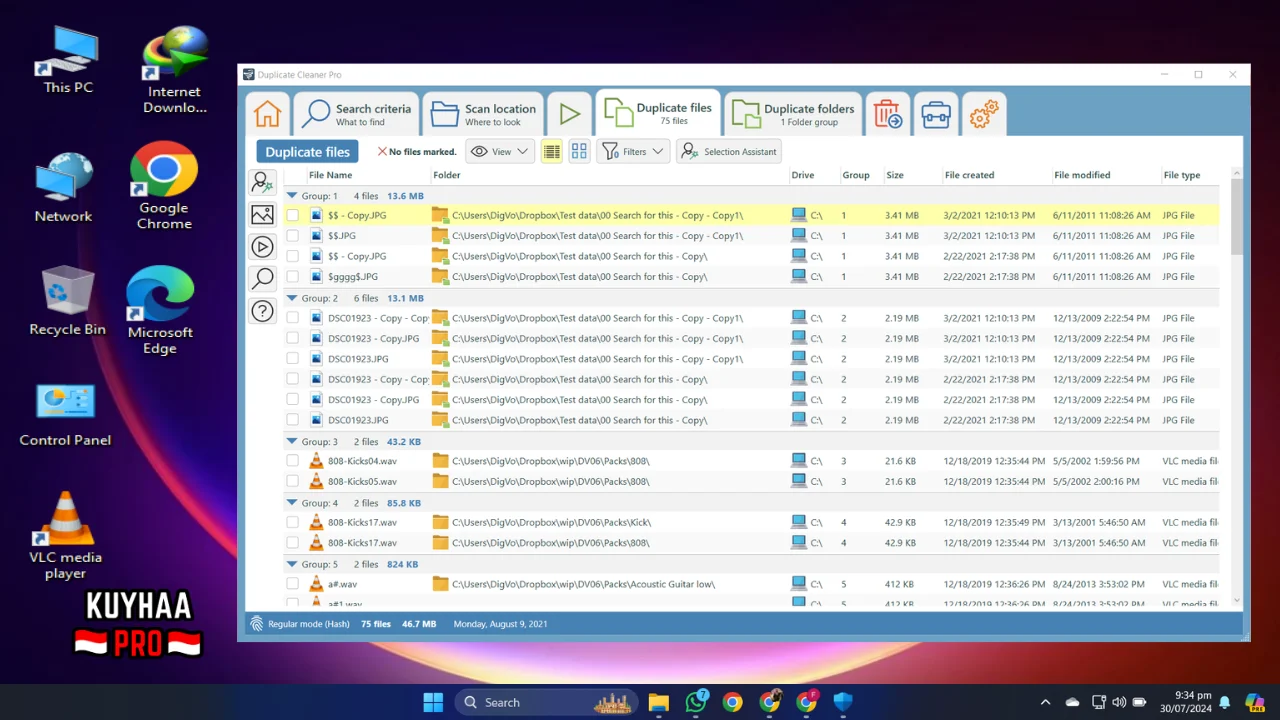
Task: Sort by the File created column header
Action: point(969,175)
